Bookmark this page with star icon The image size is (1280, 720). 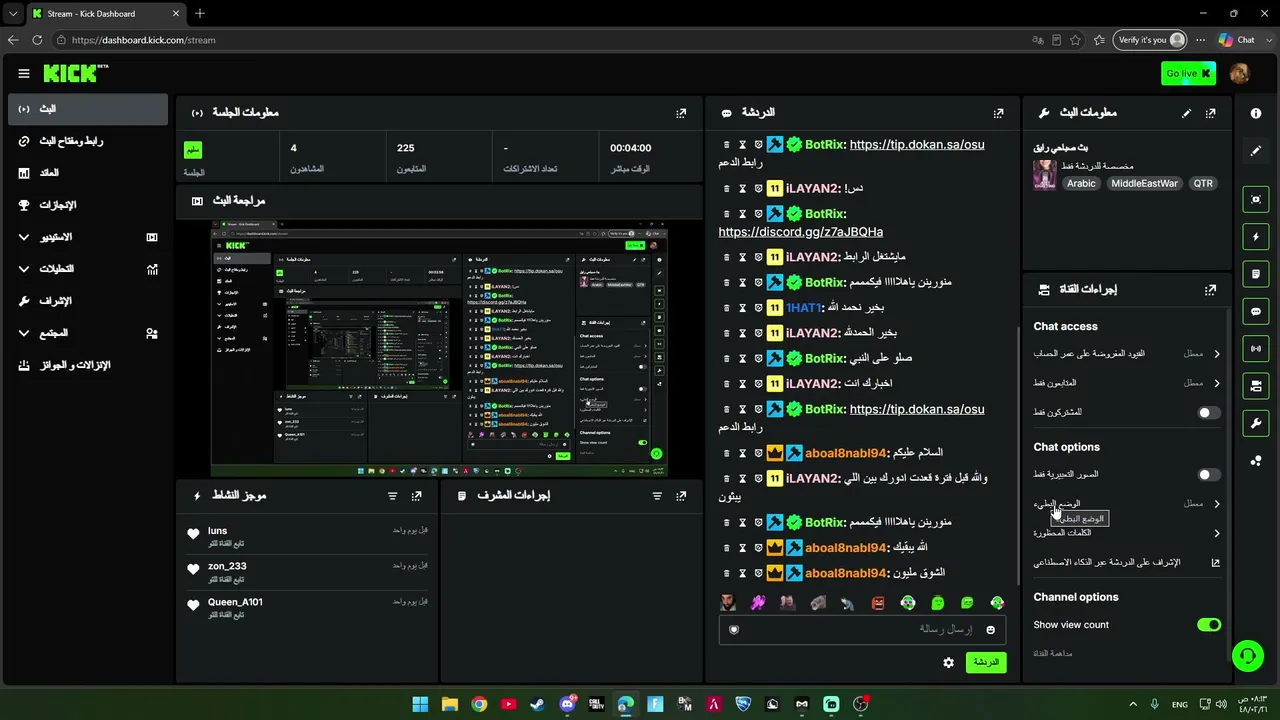click(x=1075, y=40)
